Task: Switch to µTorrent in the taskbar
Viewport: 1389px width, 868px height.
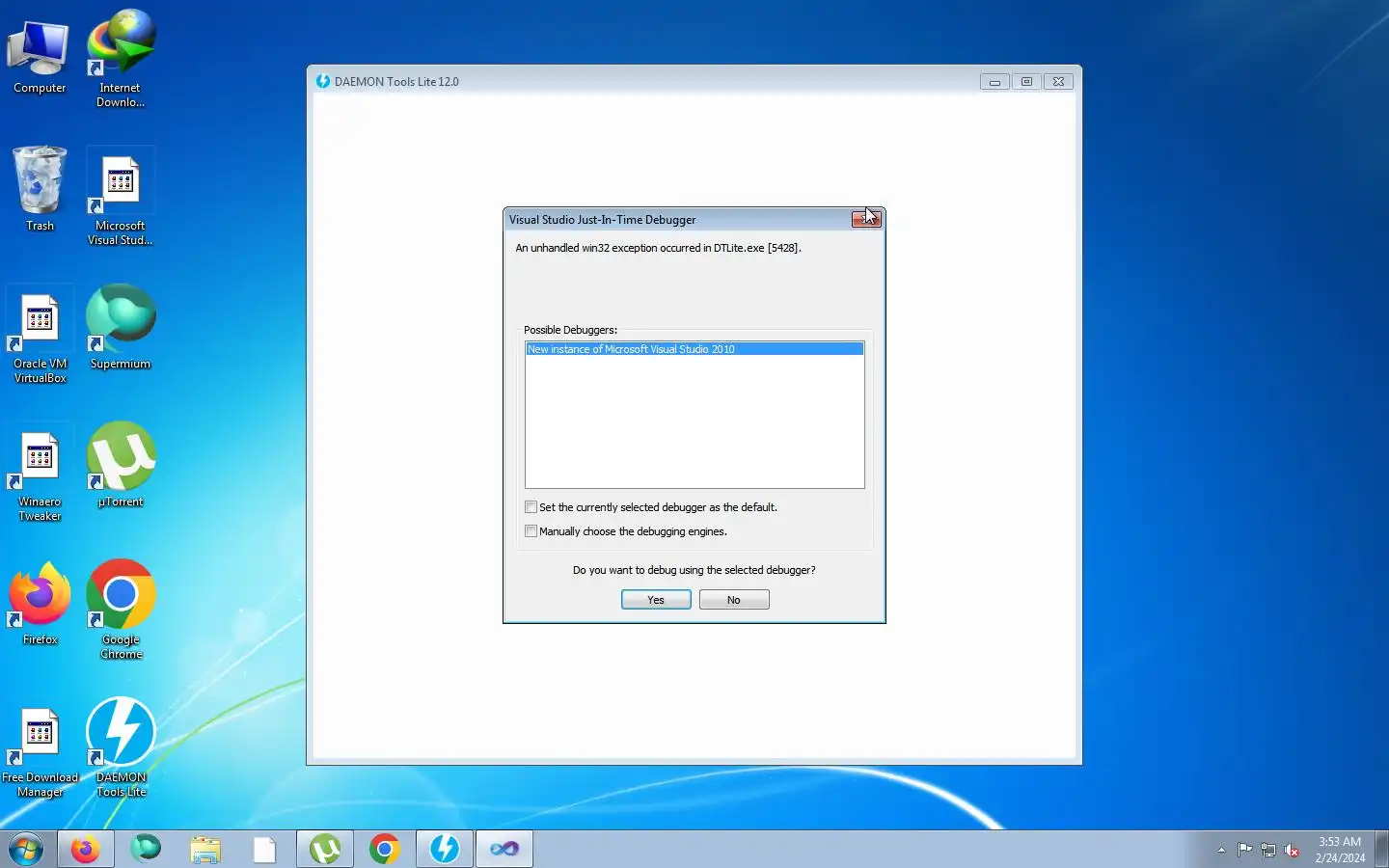Action: pos(325,850)
